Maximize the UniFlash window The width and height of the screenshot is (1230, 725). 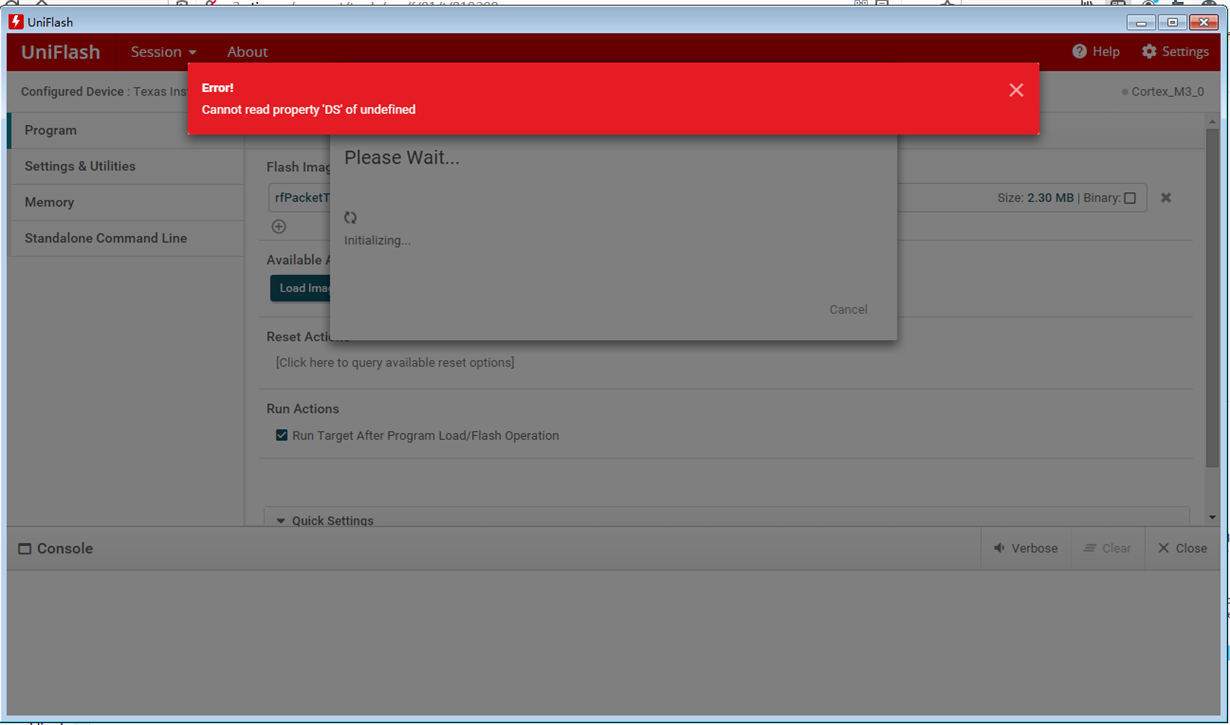point(1173,22)
